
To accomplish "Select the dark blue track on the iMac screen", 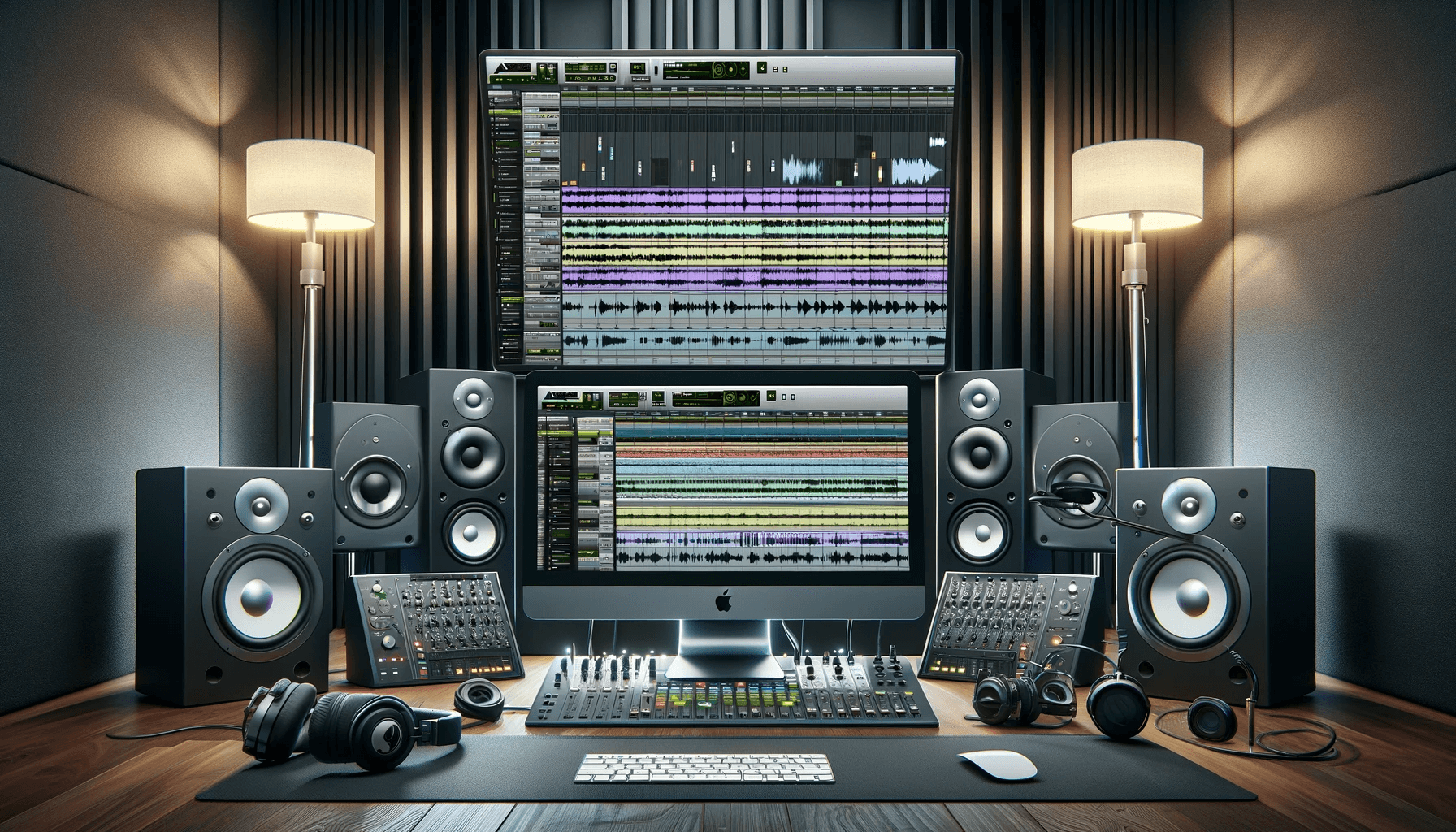I will (x=761, y=432).
